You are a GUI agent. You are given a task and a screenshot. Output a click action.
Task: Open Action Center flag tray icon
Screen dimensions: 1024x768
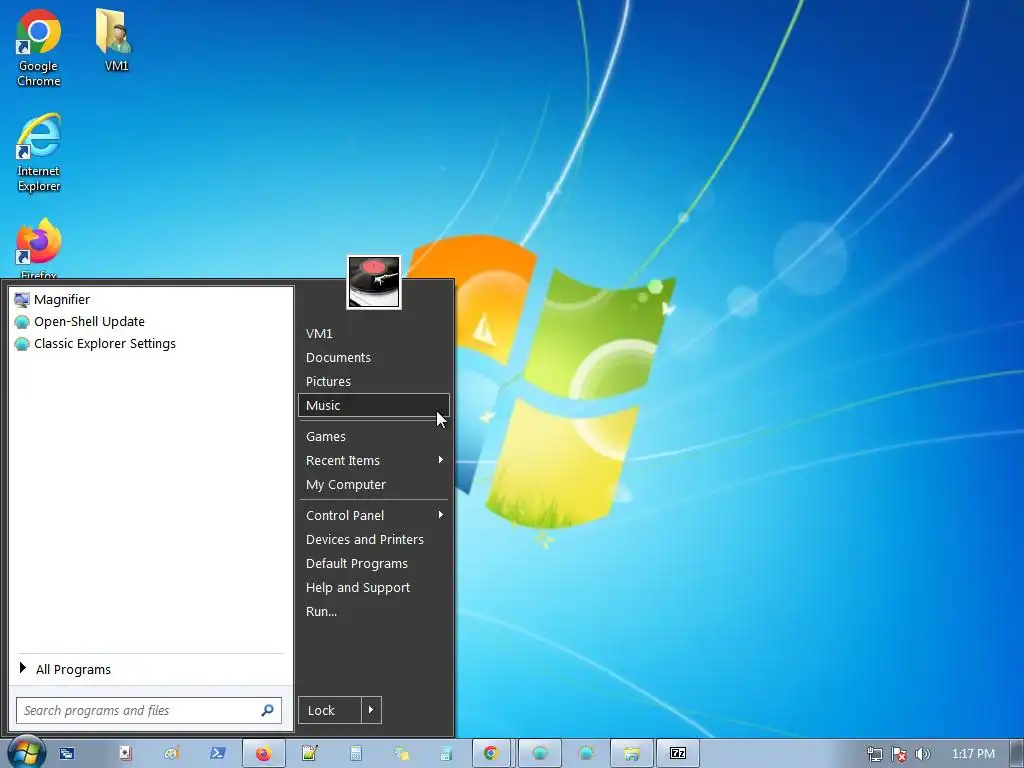[899, 754]
